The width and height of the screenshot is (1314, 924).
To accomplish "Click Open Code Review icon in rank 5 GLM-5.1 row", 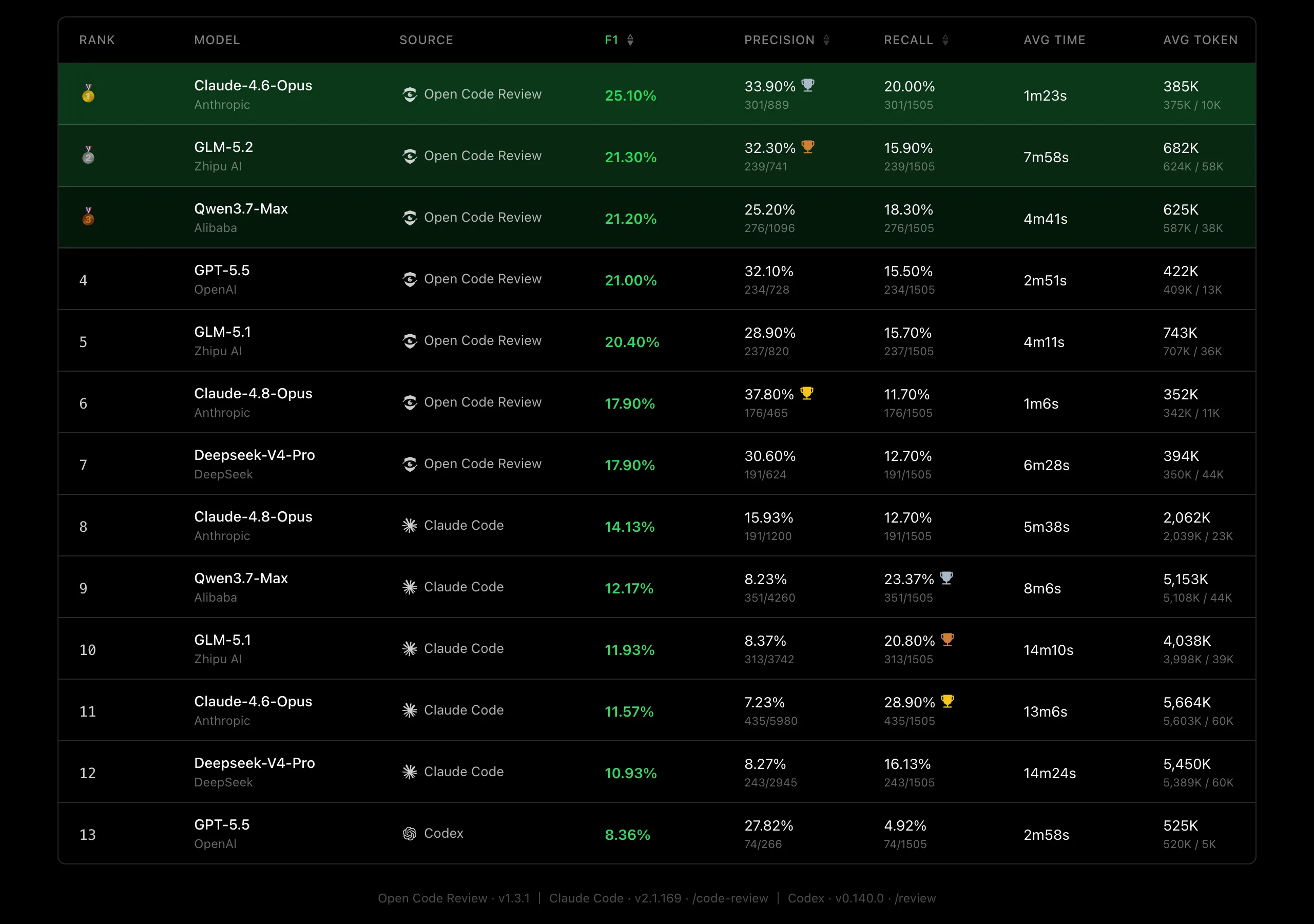I will (x=410, y=341).
